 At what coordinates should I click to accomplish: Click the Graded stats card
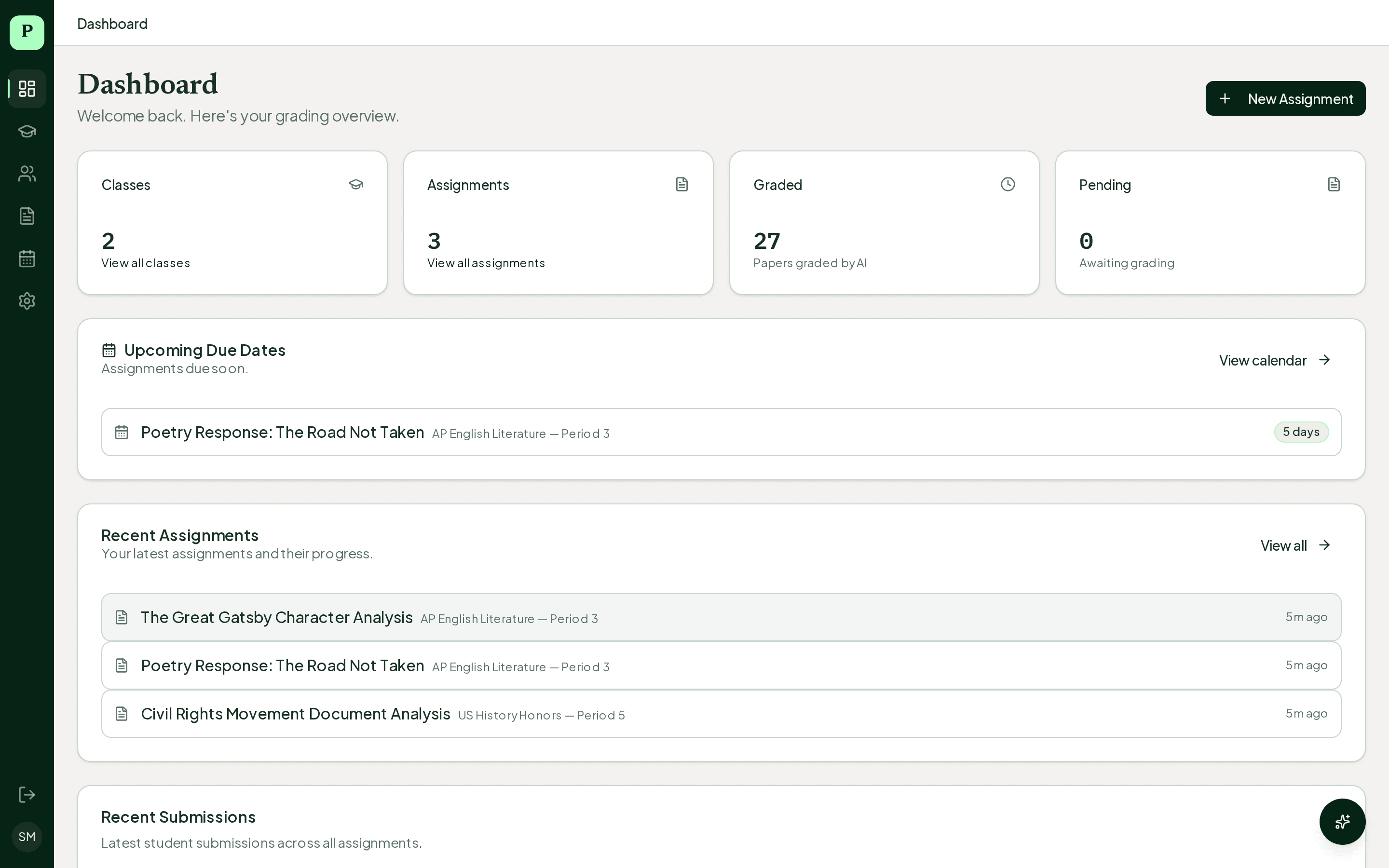[884, 223]
